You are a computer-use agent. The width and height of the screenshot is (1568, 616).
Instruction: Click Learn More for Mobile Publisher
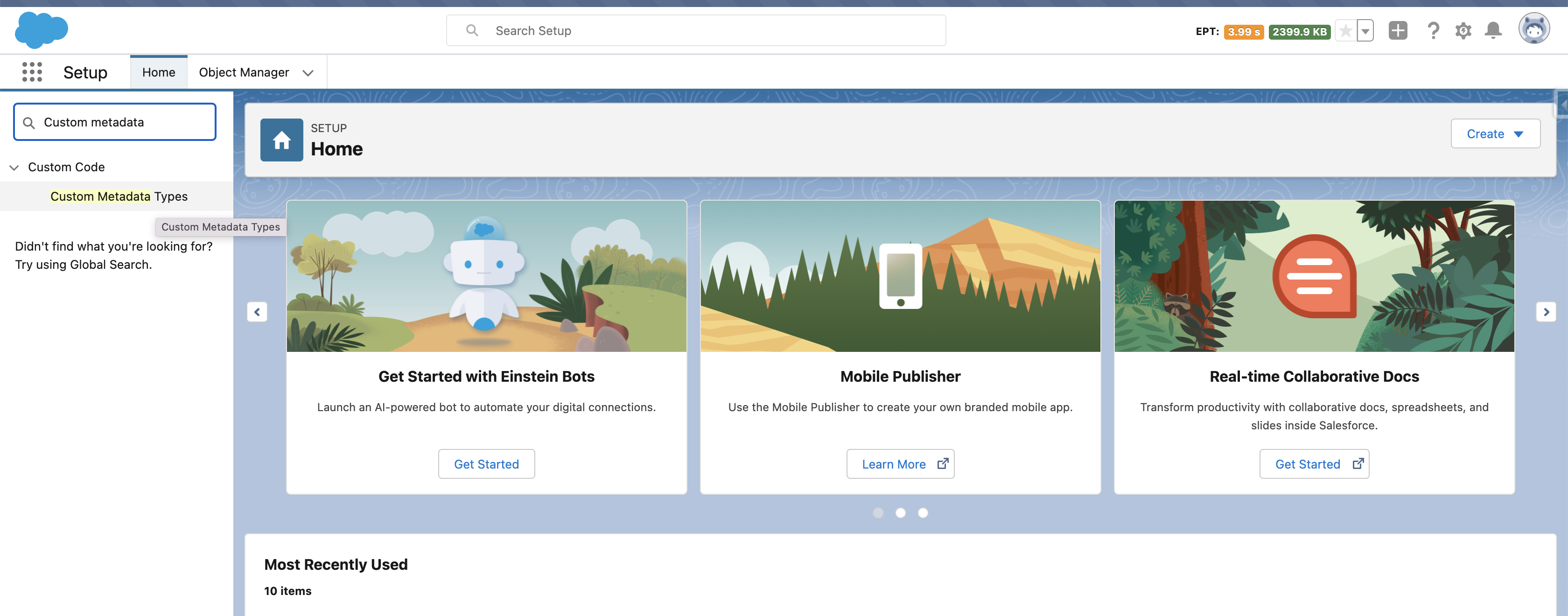tap(900, 464)
